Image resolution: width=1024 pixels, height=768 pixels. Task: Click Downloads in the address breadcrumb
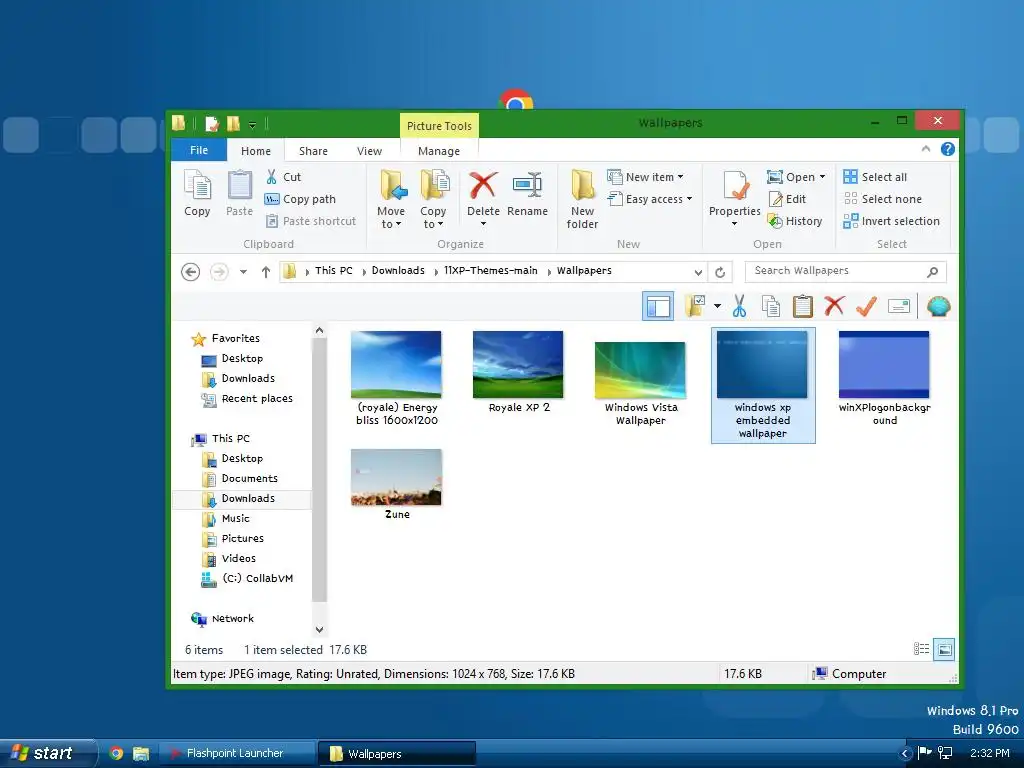pyautogui.click(x=398, y=270)
